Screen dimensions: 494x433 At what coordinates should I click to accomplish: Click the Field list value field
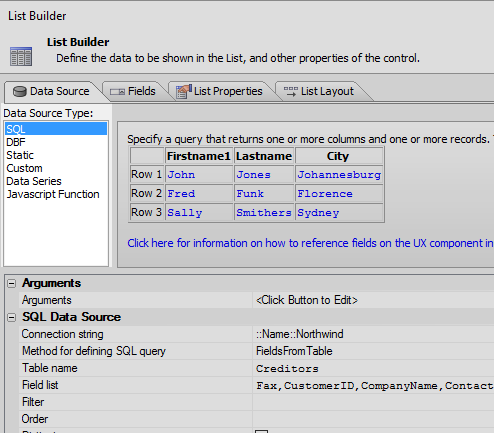click(x=373, y=385)
